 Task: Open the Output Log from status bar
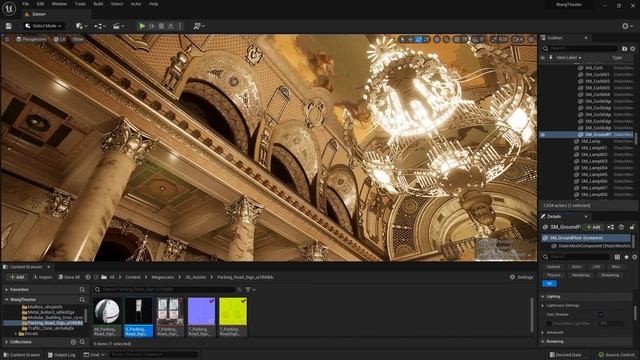tap(62, 355)
